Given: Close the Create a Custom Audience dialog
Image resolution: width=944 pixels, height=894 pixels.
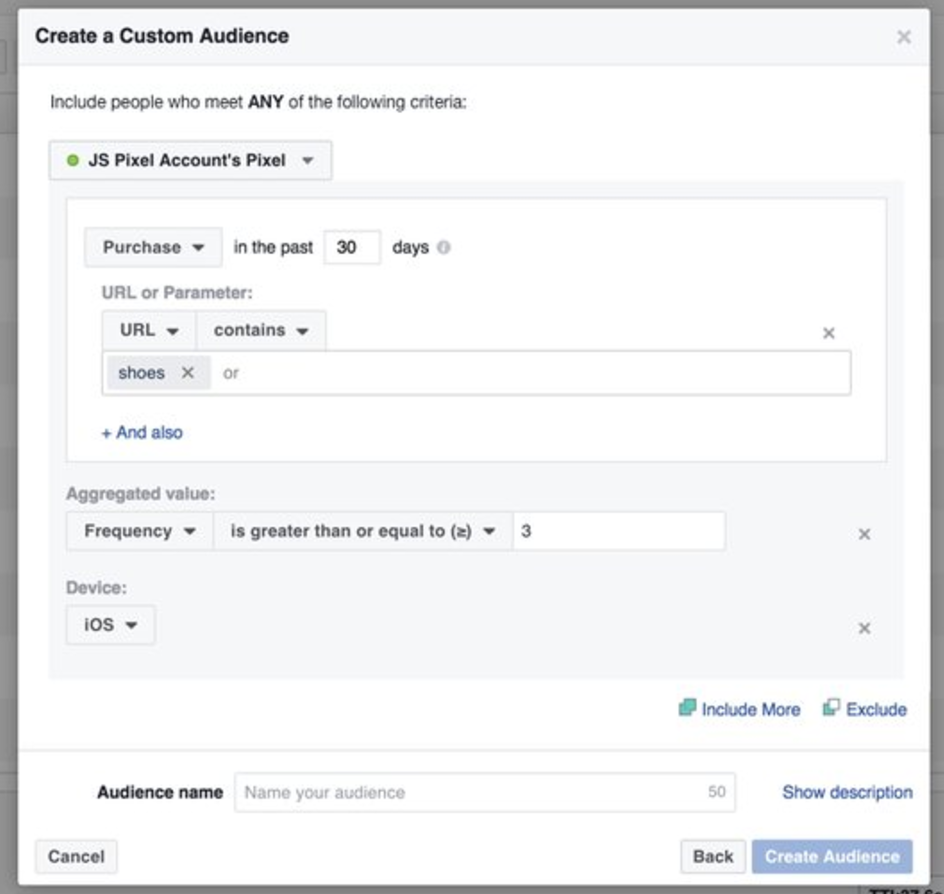Looking at the screenshot, I should pyautogui.click(x=903, y=37).
